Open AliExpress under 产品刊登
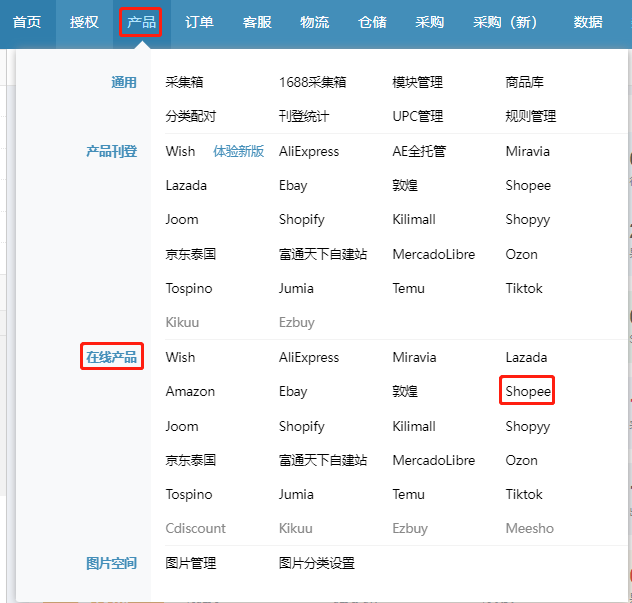This screenshot has height=603, width=632. 309,152
